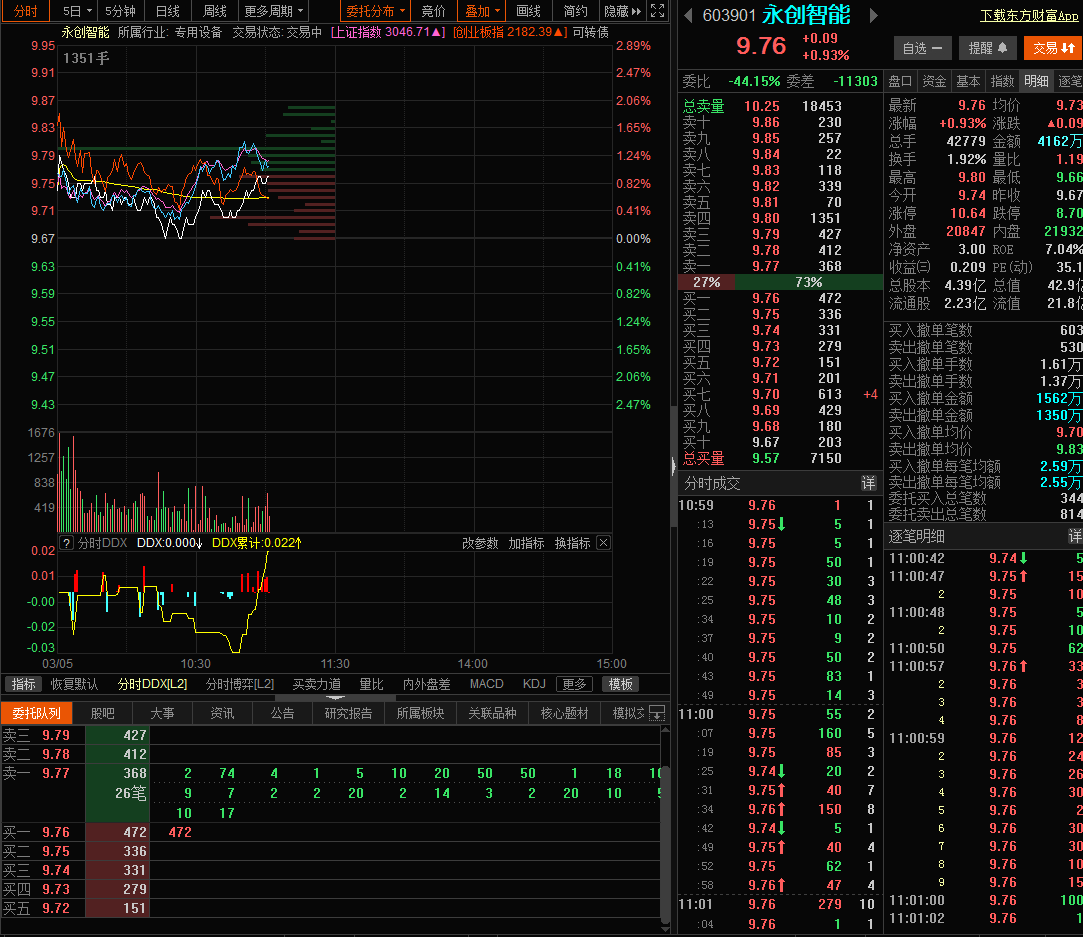Select the 分时 intraday view
This screenshot has height=937, width=1083.
point(26,11)
